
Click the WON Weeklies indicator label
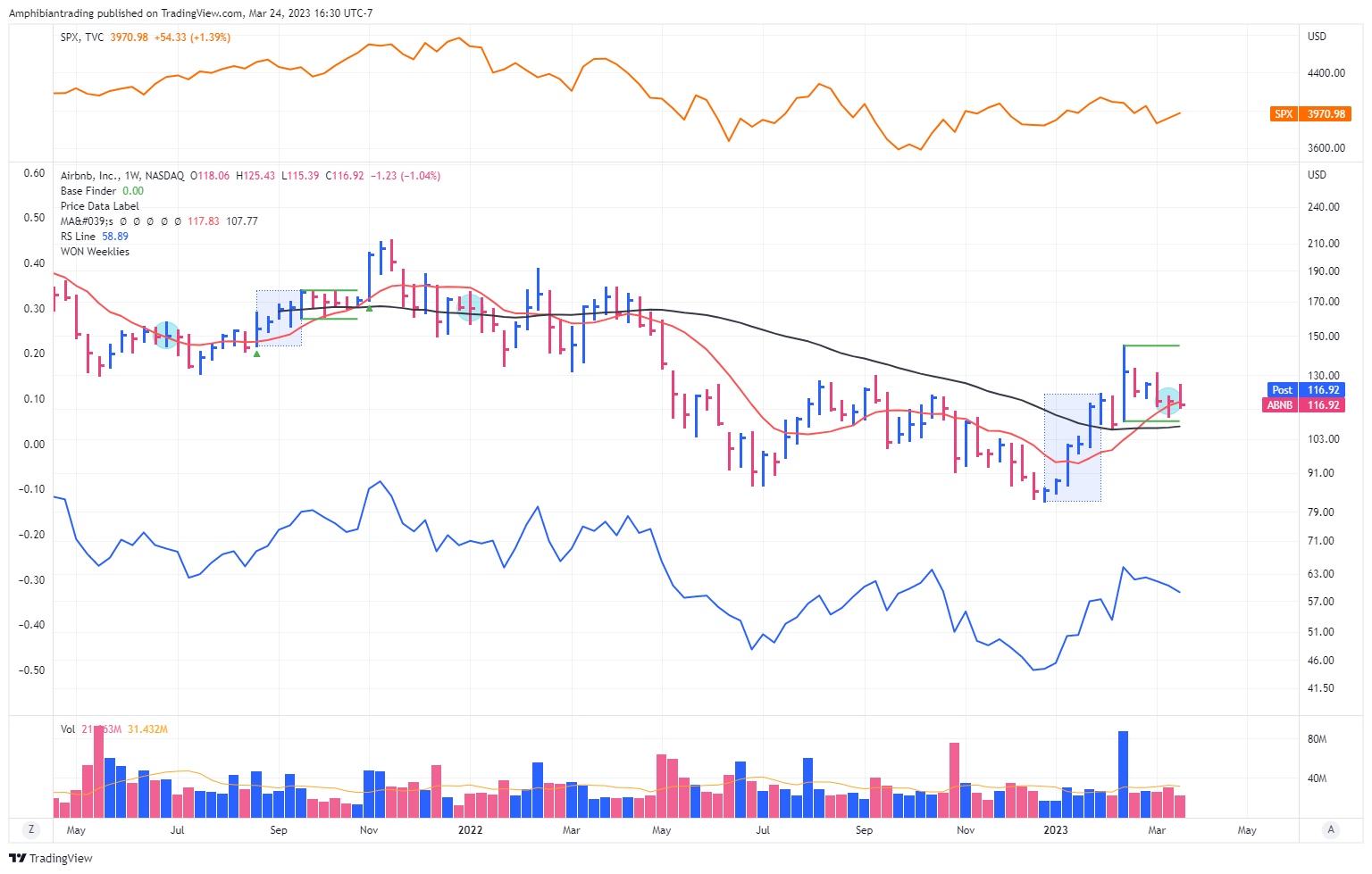(95, 252)
